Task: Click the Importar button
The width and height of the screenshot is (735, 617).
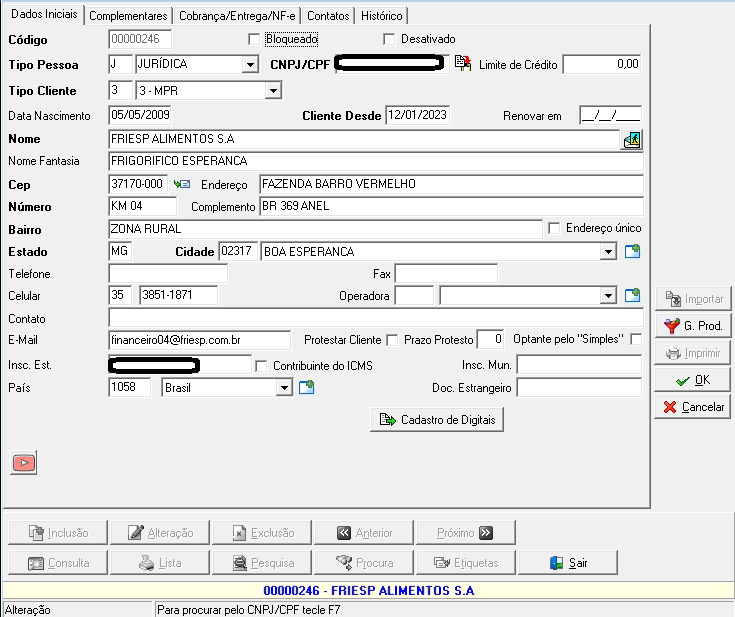Action: click(693, 299)
